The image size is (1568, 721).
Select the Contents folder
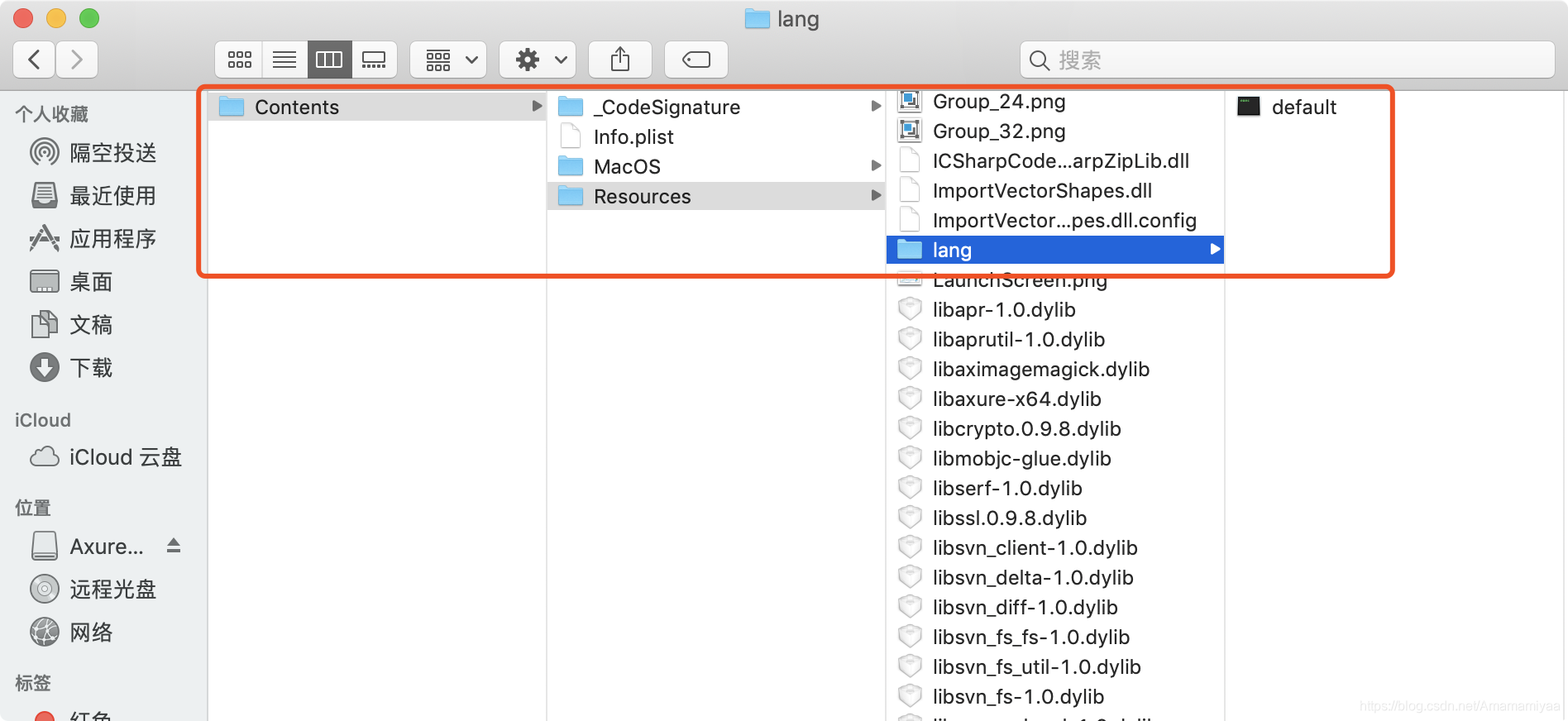point(376,107)
